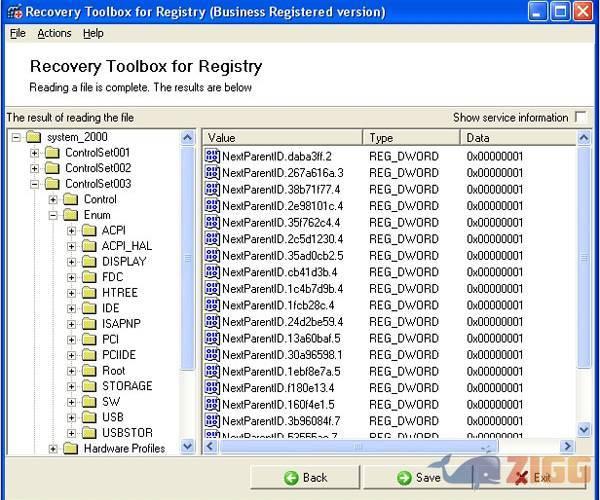Sort by the Data column header
The height and width of the screenshot is (500, 600).
point(518,137)
